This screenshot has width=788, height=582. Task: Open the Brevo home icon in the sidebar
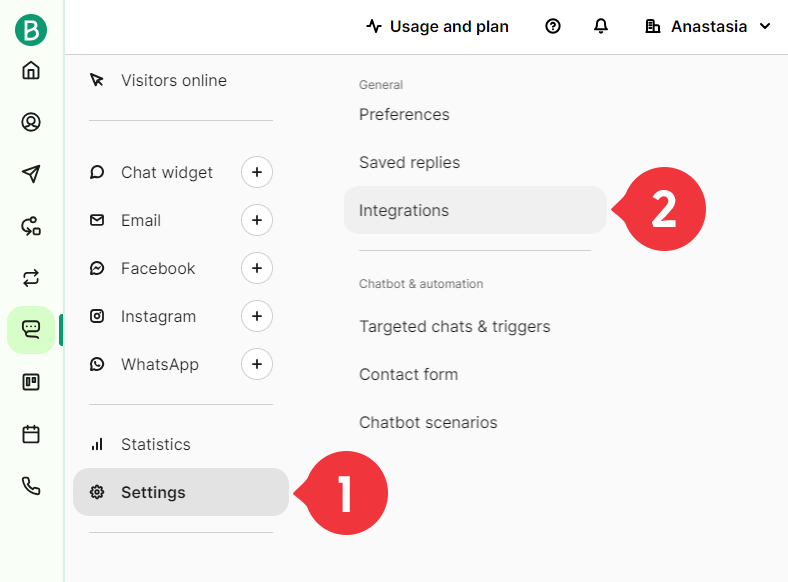click(x=31, y=70)
